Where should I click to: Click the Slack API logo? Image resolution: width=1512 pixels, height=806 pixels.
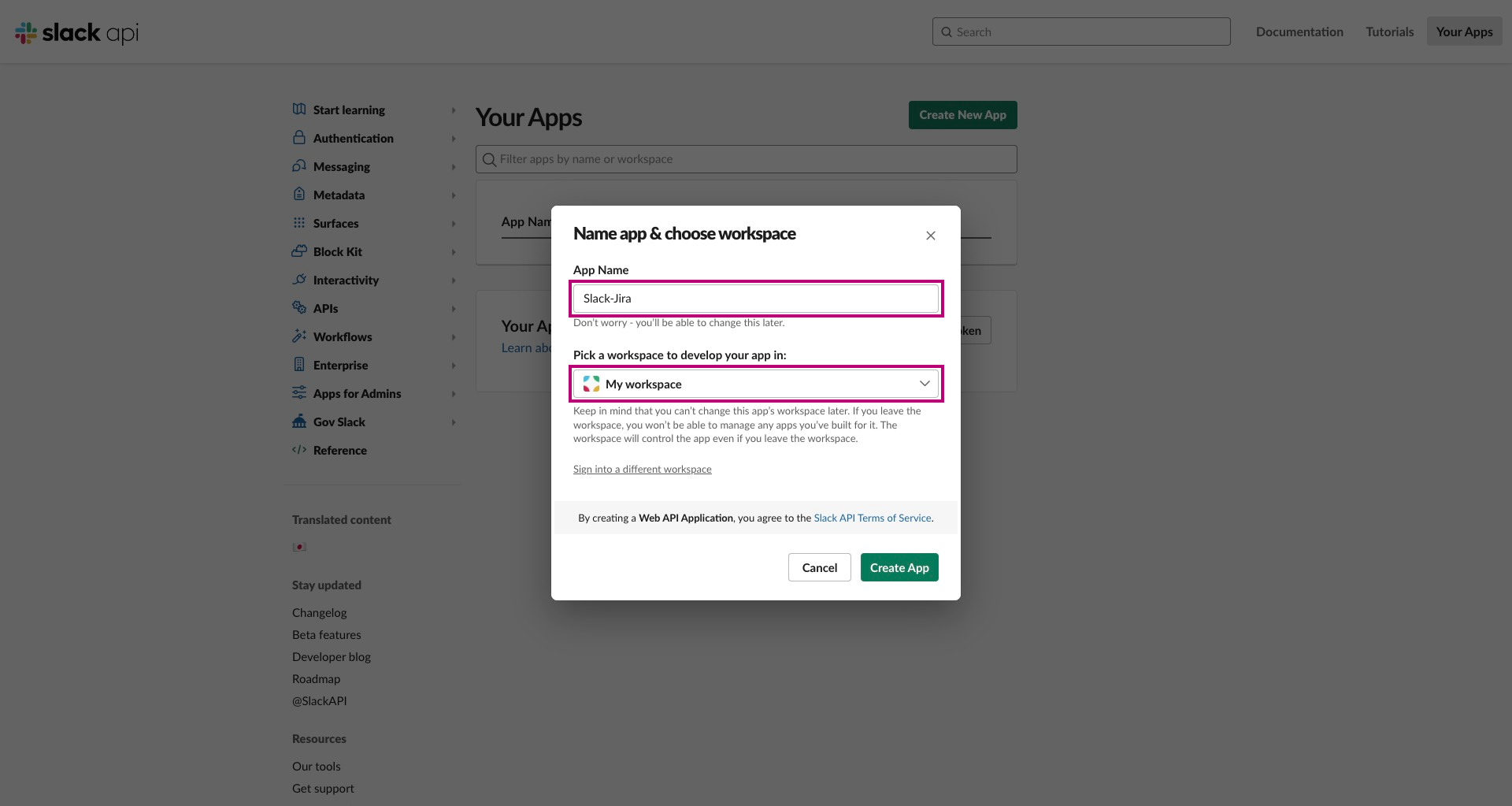click(x=76, y=32)
